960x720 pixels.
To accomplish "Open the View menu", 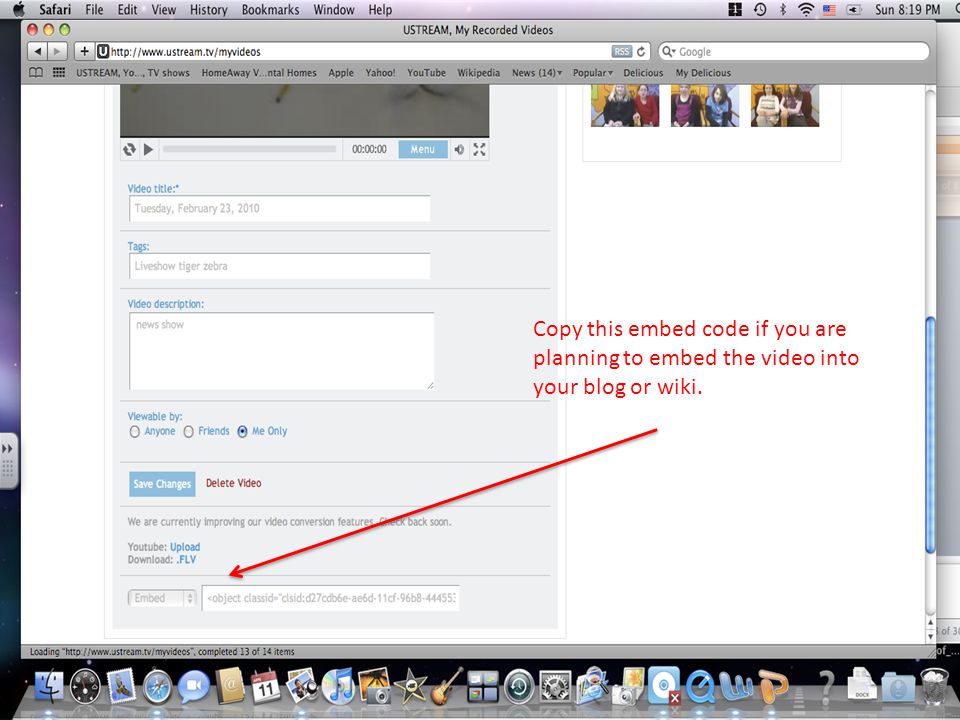I will (163, 10).
